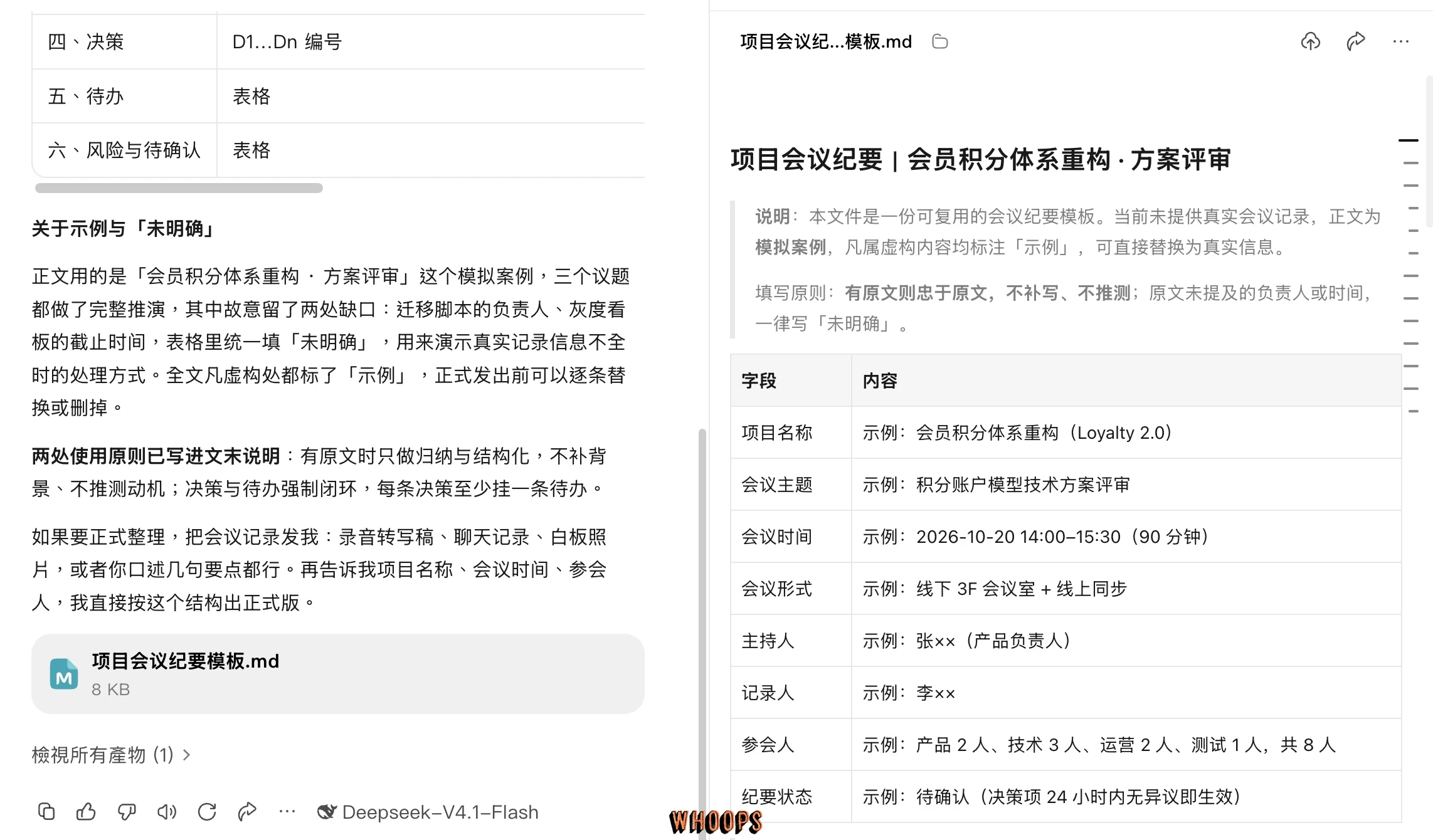Image resolution: width=1433 pixels, height=840 pixels.
Task: Jump to the first outline marker in preview
Action: [x=1409, y=140]
